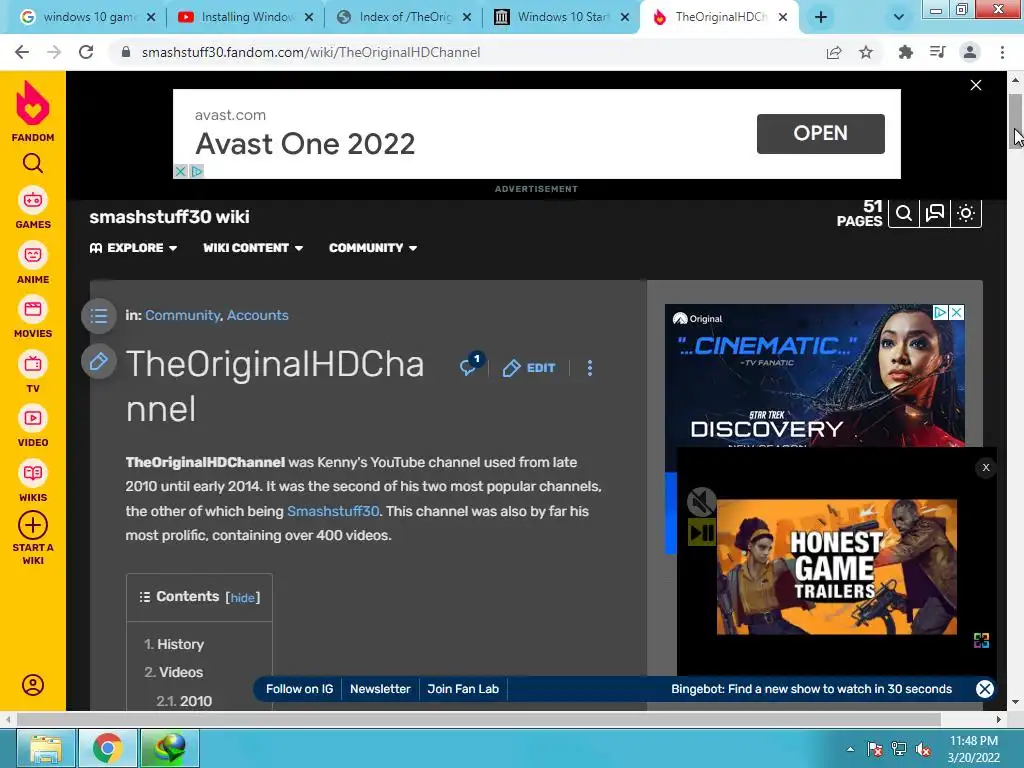Switch to Windows 10 Start tab
The image size is (1024, 768).
pos(561,17)
